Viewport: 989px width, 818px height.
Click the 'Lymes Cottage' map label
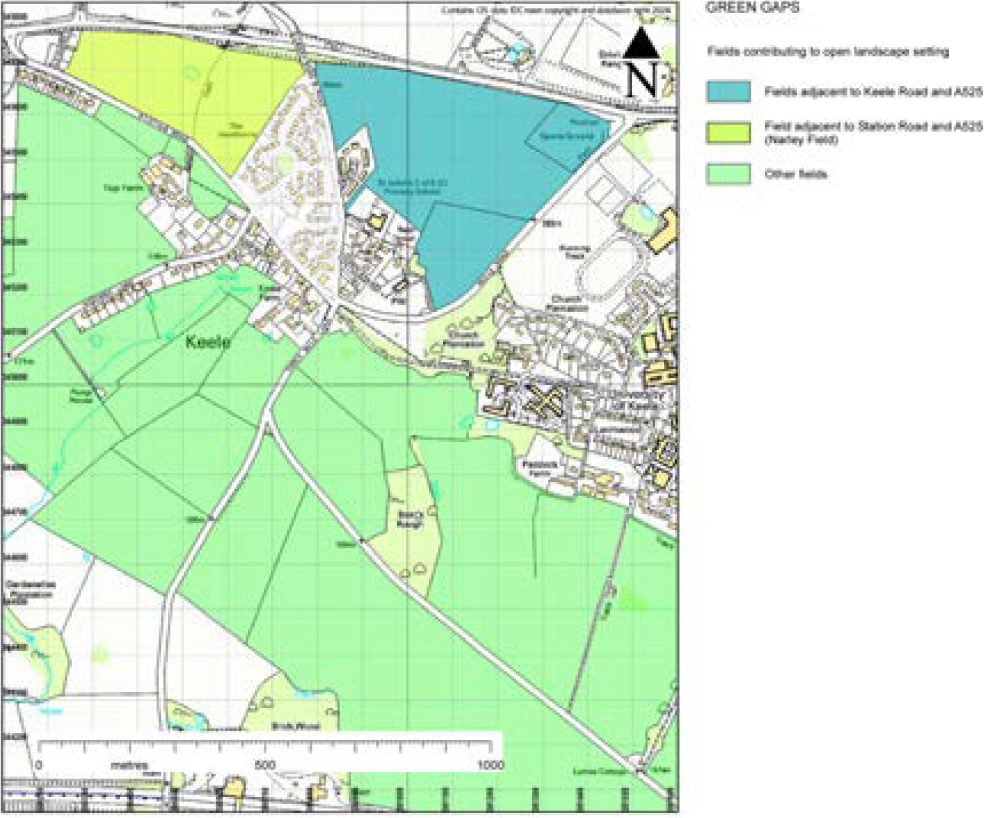click(600, 771)
